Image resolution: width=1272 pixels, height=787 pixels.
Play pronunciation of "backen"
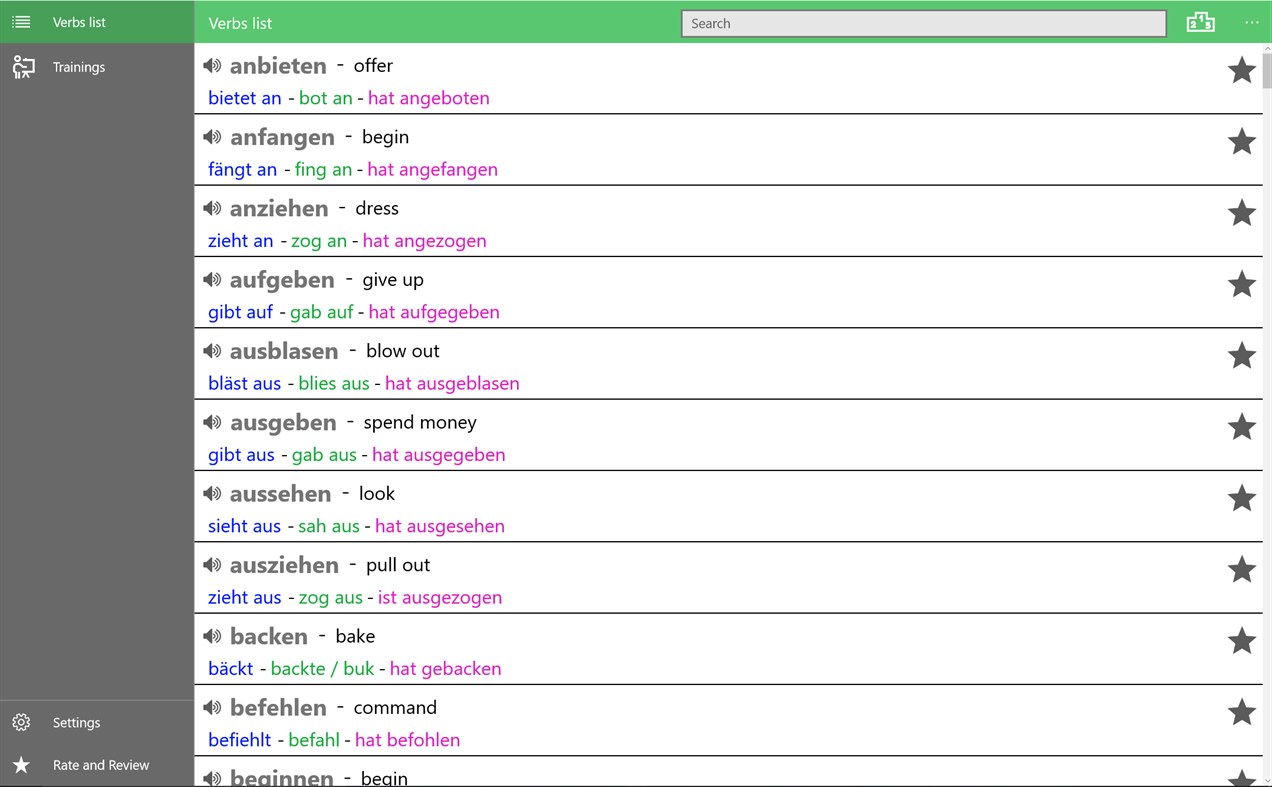[212, 636]
